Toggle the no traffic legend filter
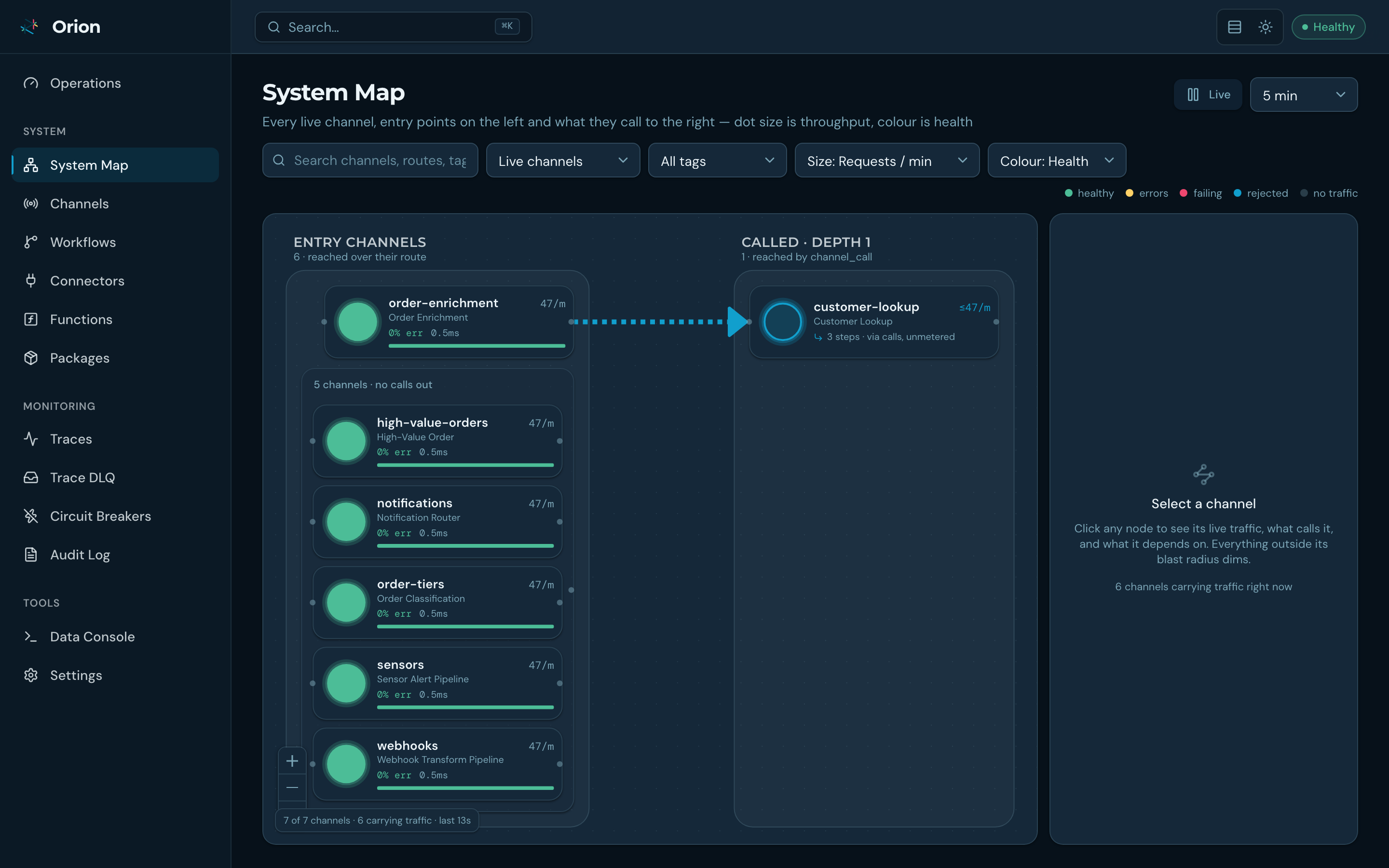 coord(1329,193)
